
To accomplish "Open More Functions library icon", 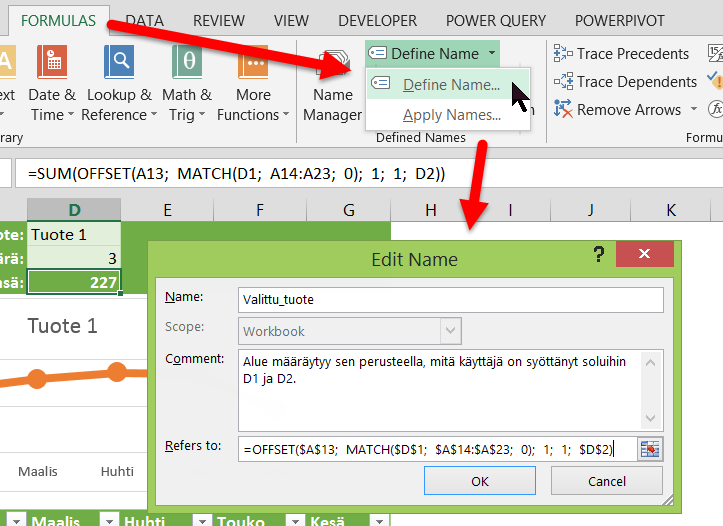I will click(253, 64).
